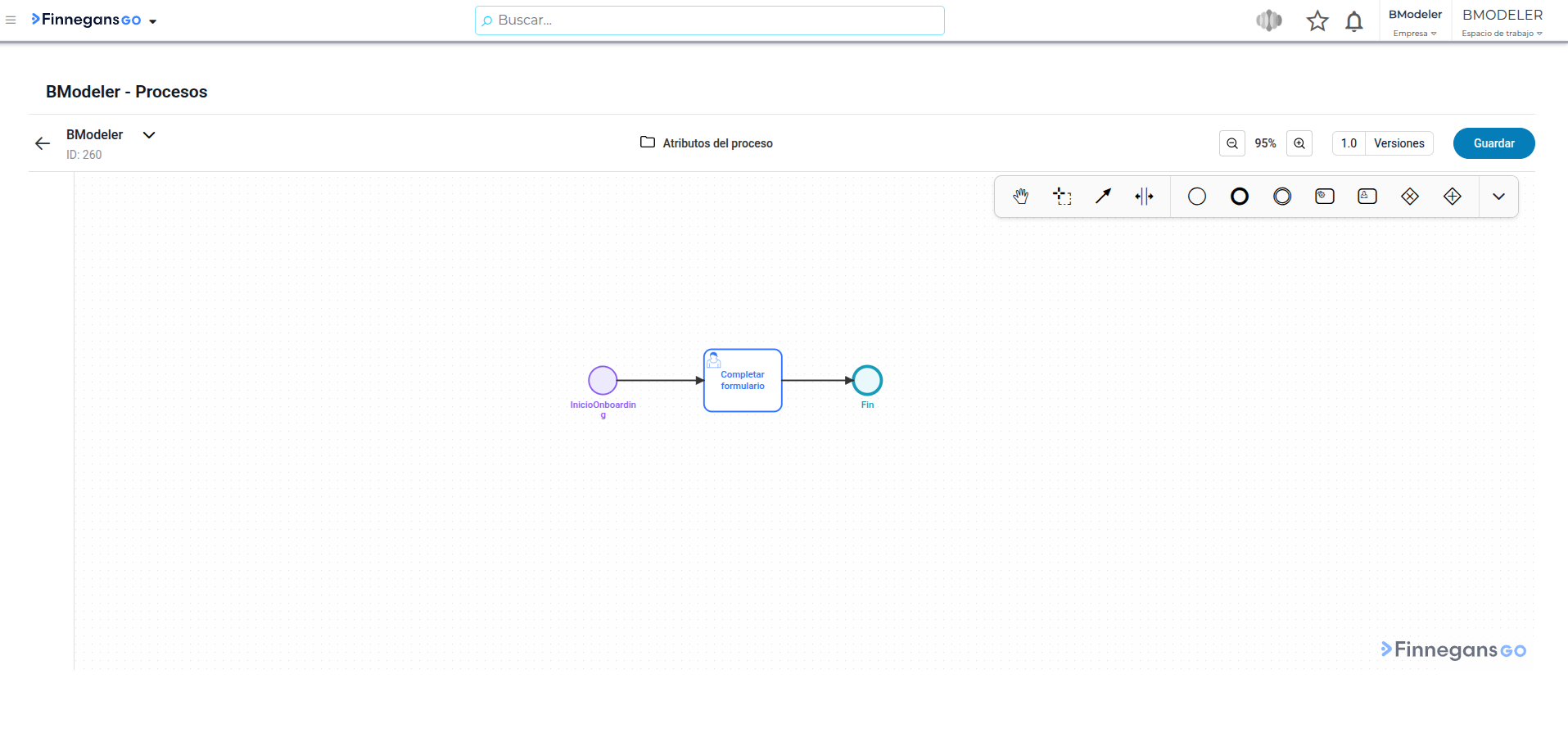Zoom in the diagram canvas

pos(1299,143)
